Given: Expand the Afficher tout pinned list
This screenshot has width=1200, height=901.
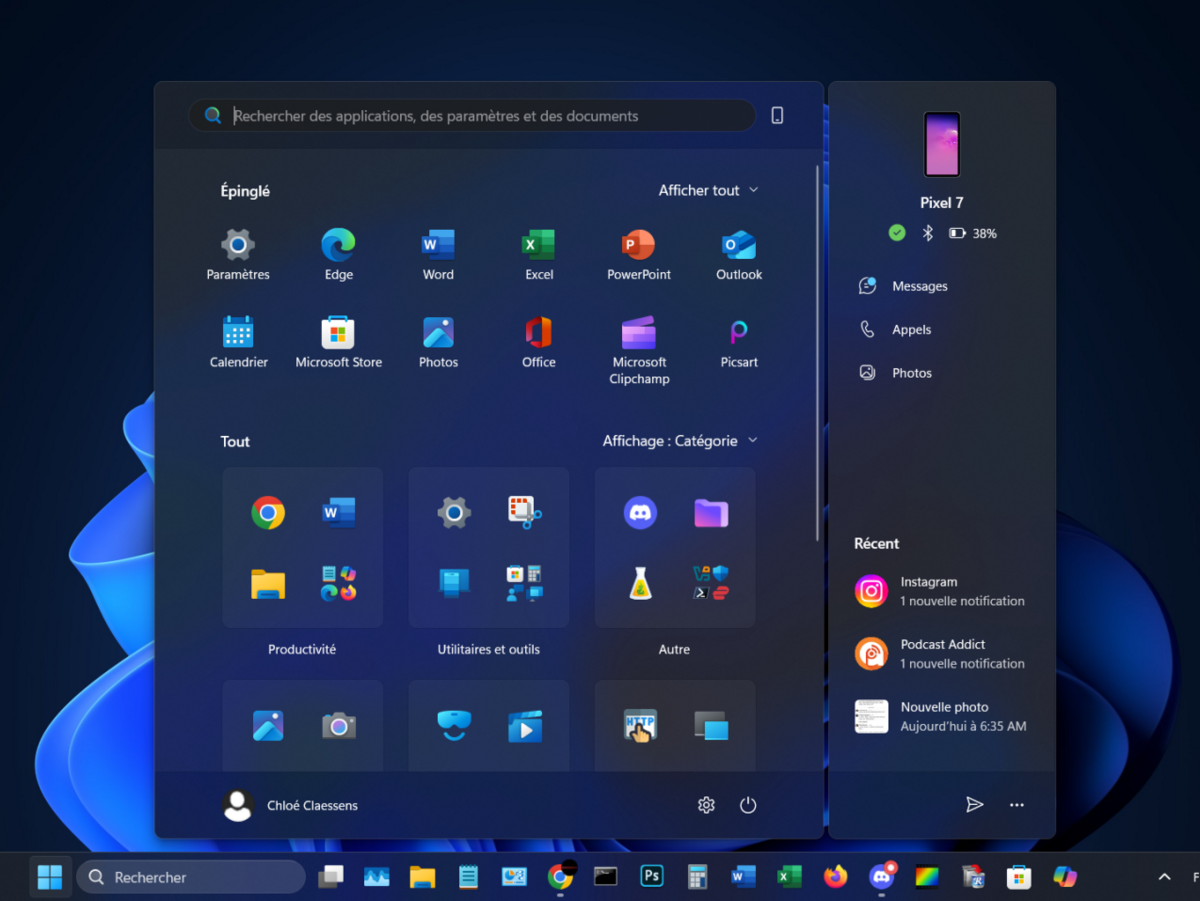Looking at the screenshot, I should [708, 190].
